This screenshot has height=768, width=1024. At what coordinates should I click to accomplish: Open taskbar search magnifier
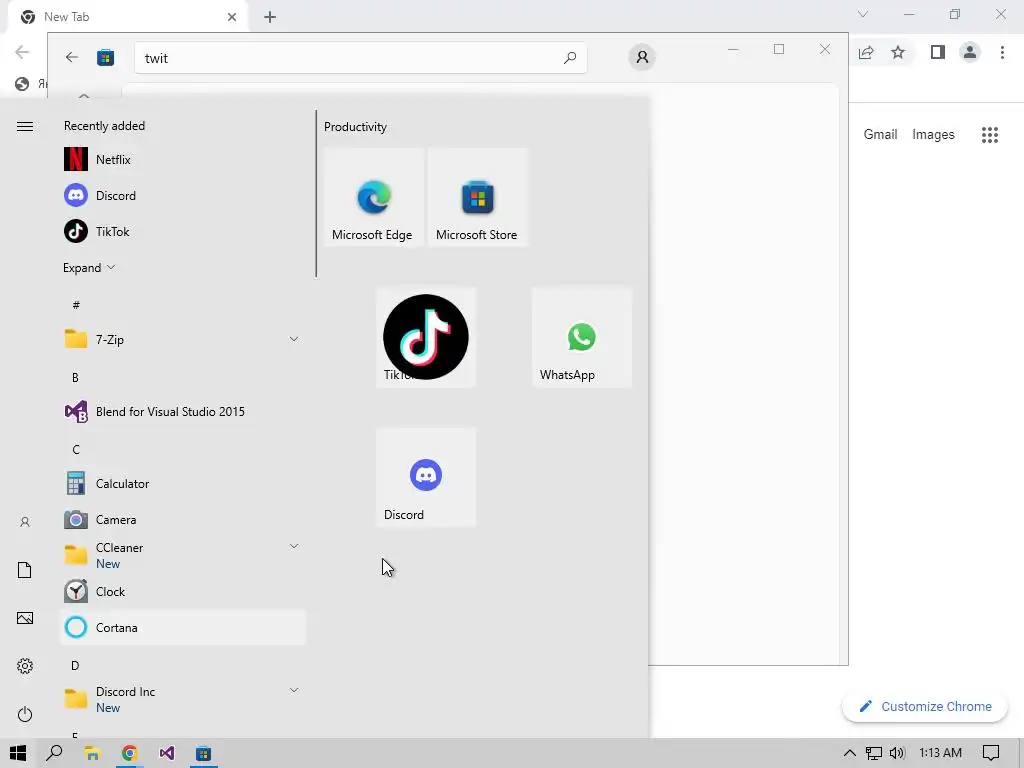pyautogui.click(x=55, y=753)
